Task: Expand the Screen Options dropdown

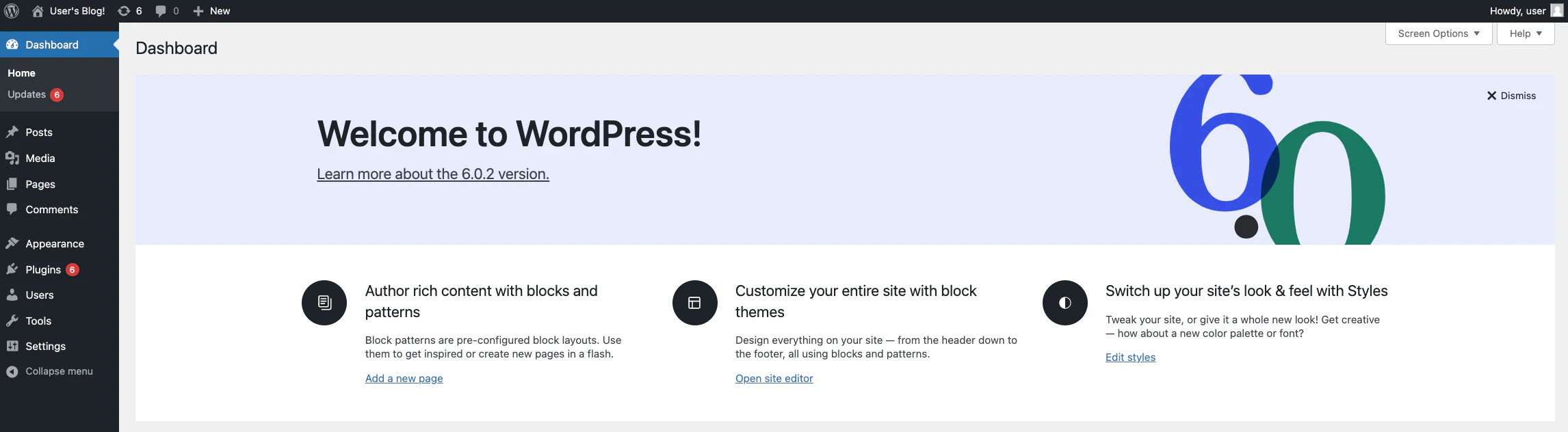Action: pyautogui.click(x=1439, y=33)
